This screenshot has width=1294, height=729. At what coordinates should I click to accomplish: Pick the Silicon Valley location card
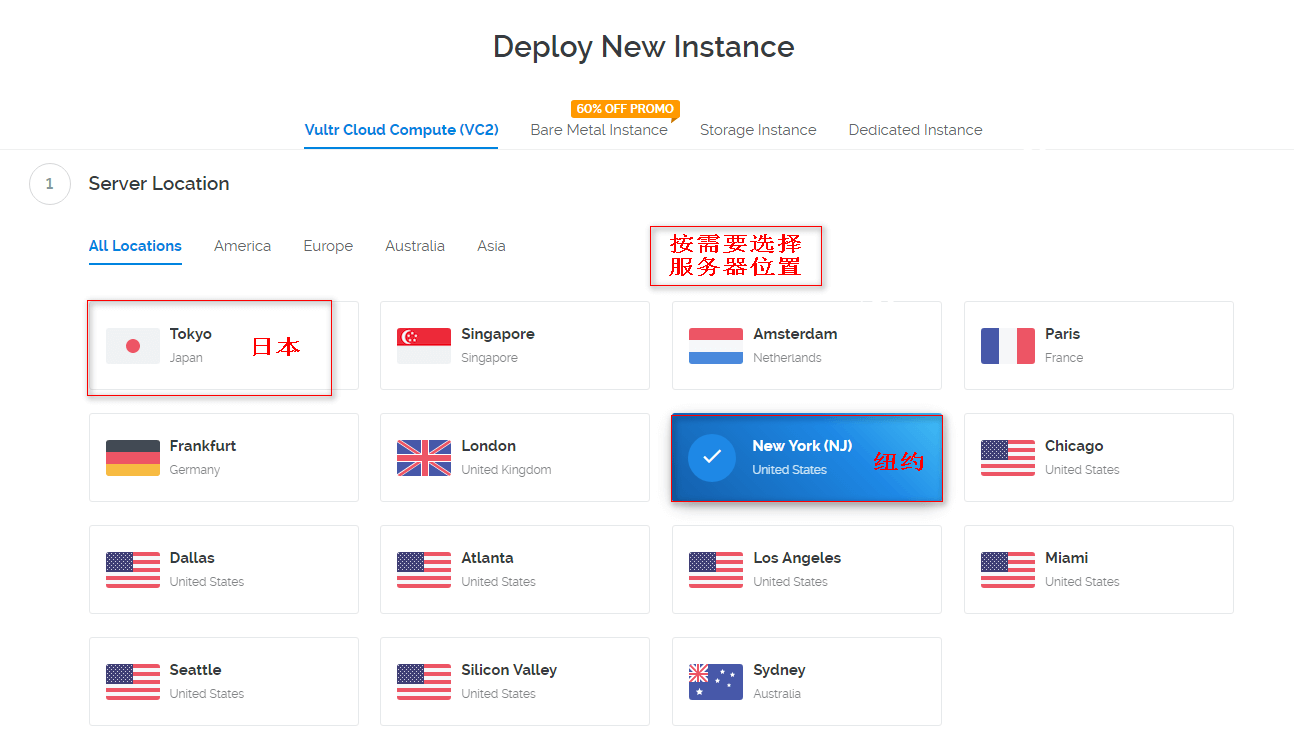pyautogui.click(x=514, y=681)
